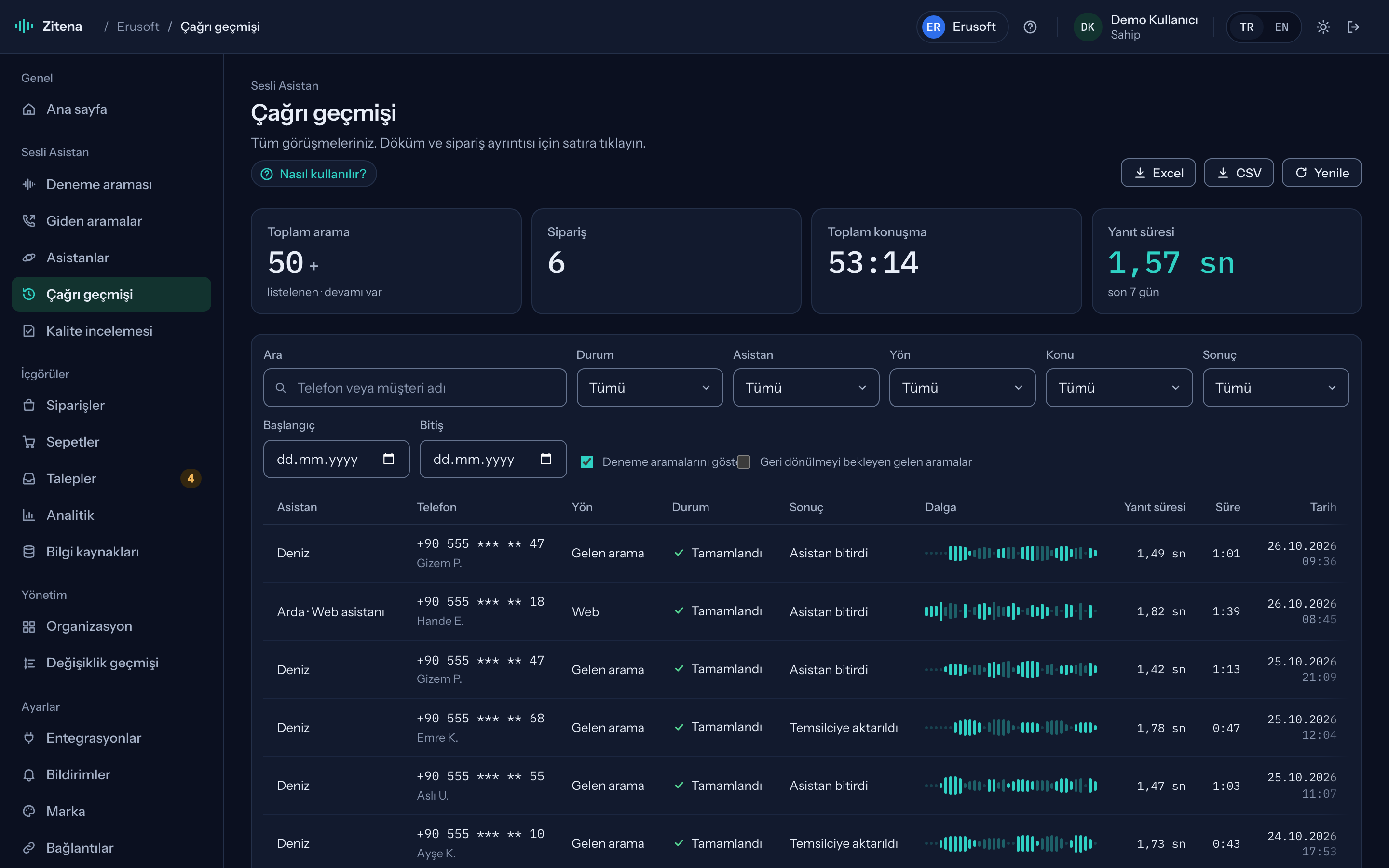
Task: Go to Entegrasyonlar settings
Action: 111,738
